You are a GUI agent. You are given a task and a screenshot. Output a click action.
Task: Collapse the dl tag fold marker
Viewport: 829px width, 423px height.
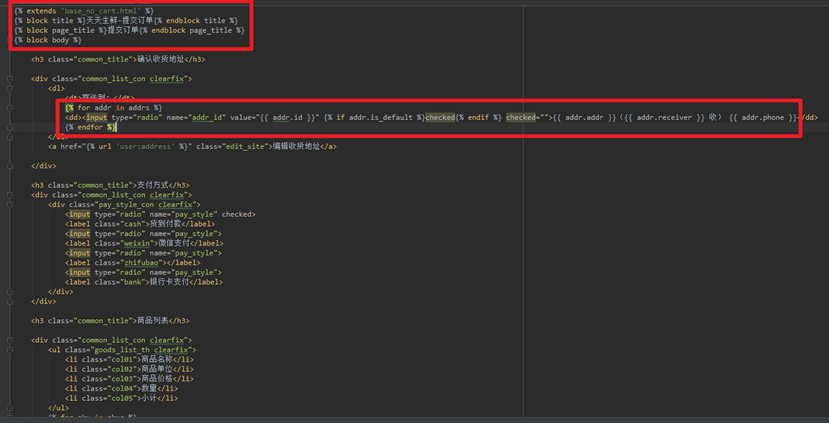coord(10,88)
